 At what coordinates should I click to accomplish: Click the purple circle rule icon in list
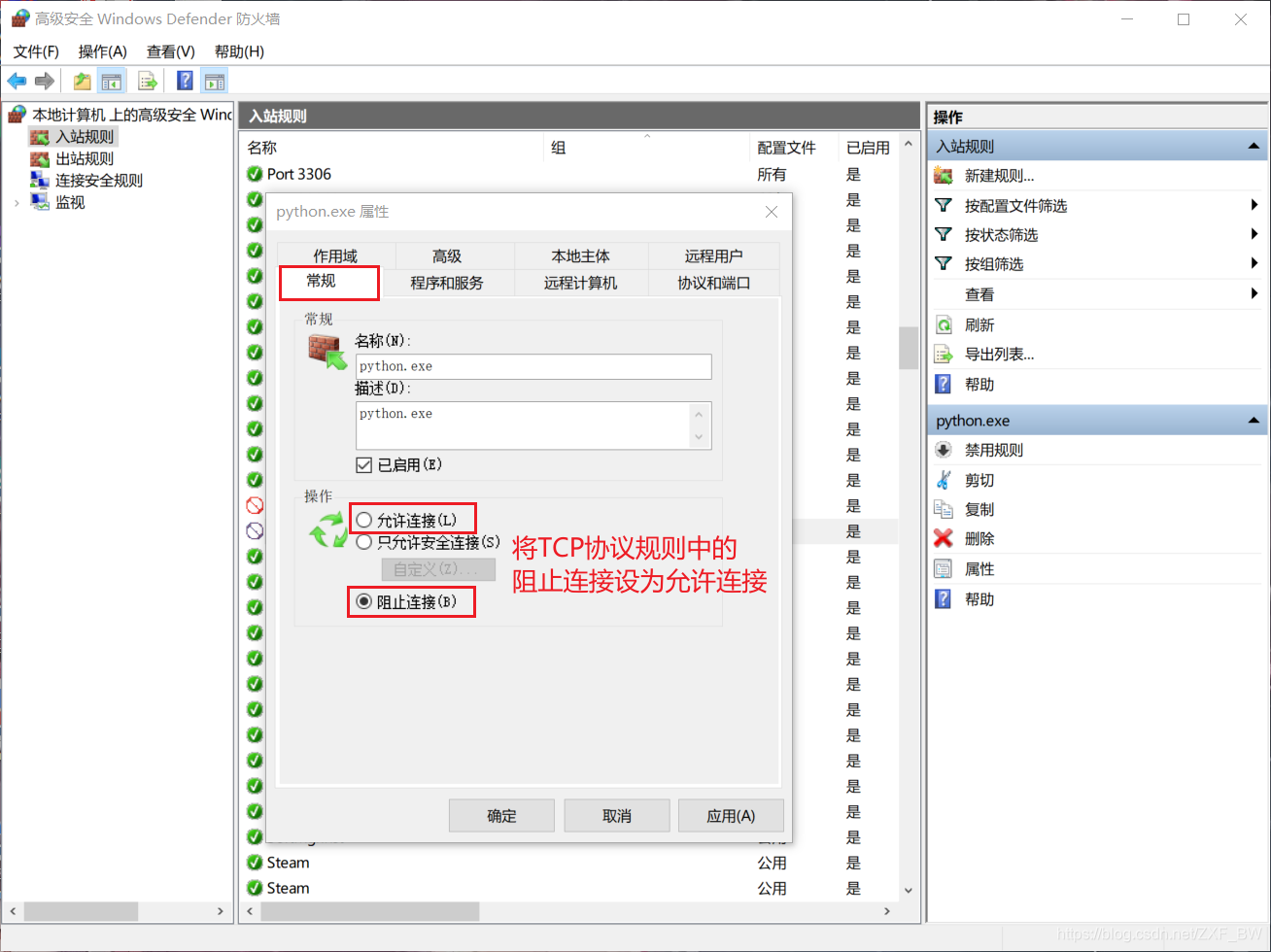pos(255,530)
